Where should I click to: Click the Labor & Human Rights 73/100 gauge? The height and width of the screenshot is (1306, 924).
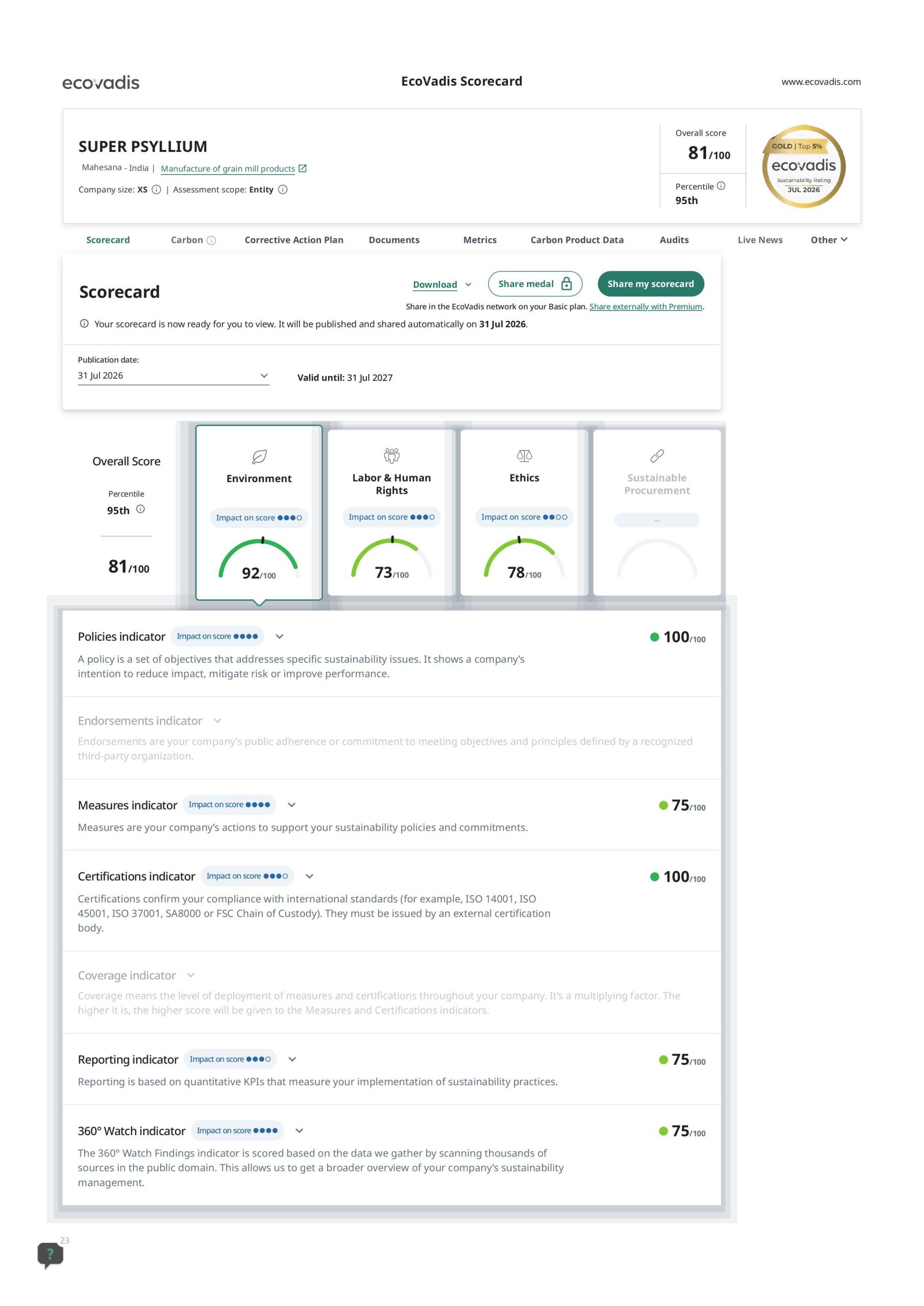391,557
